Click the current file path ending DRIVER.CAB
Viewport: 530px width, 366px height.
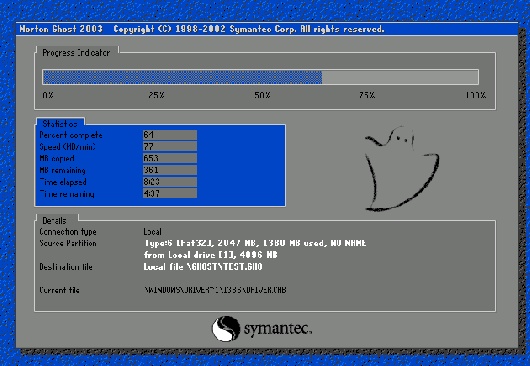215,290
